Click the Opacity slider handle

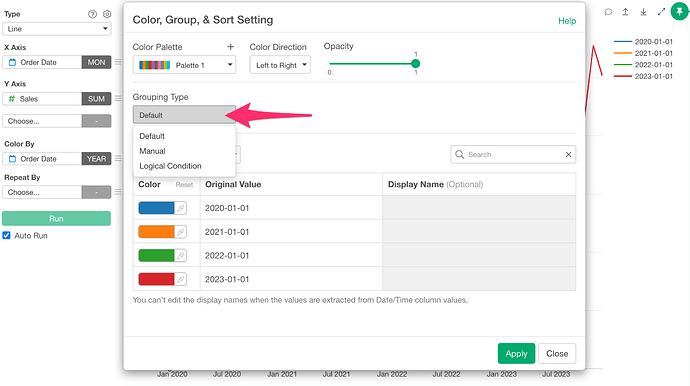point(415,64)
